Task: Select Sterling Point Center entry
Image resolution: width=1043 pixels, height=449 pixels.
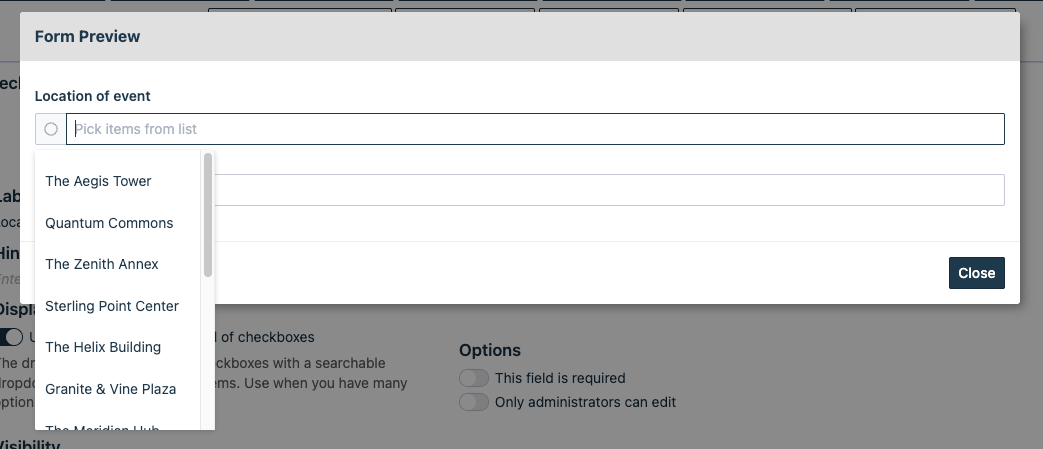Action: pos(112,306)
